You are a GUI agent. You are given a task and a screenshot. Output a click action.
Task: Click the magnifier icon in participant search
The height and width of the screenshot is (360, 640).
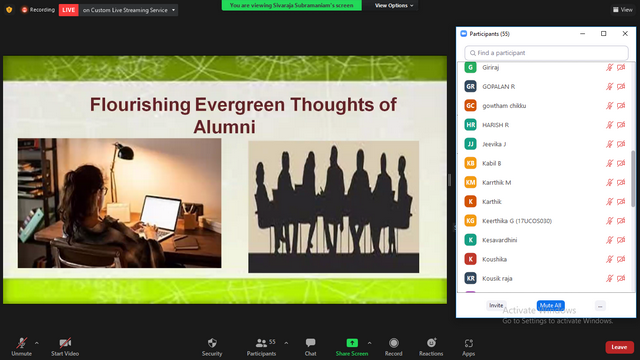pos(473,53)
